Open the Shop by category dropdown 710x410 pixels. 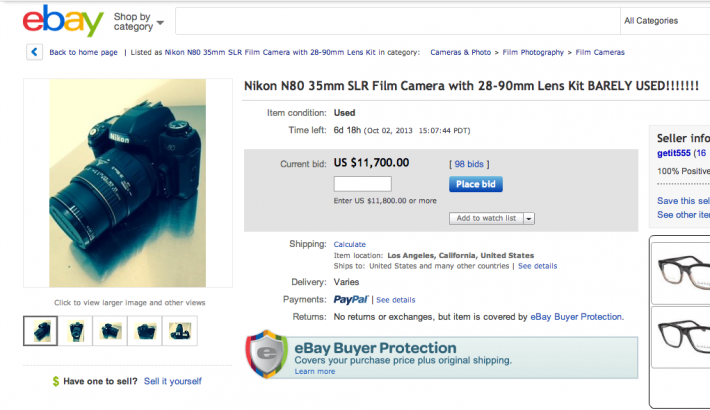pyautogui.click(x=139, y=22)
